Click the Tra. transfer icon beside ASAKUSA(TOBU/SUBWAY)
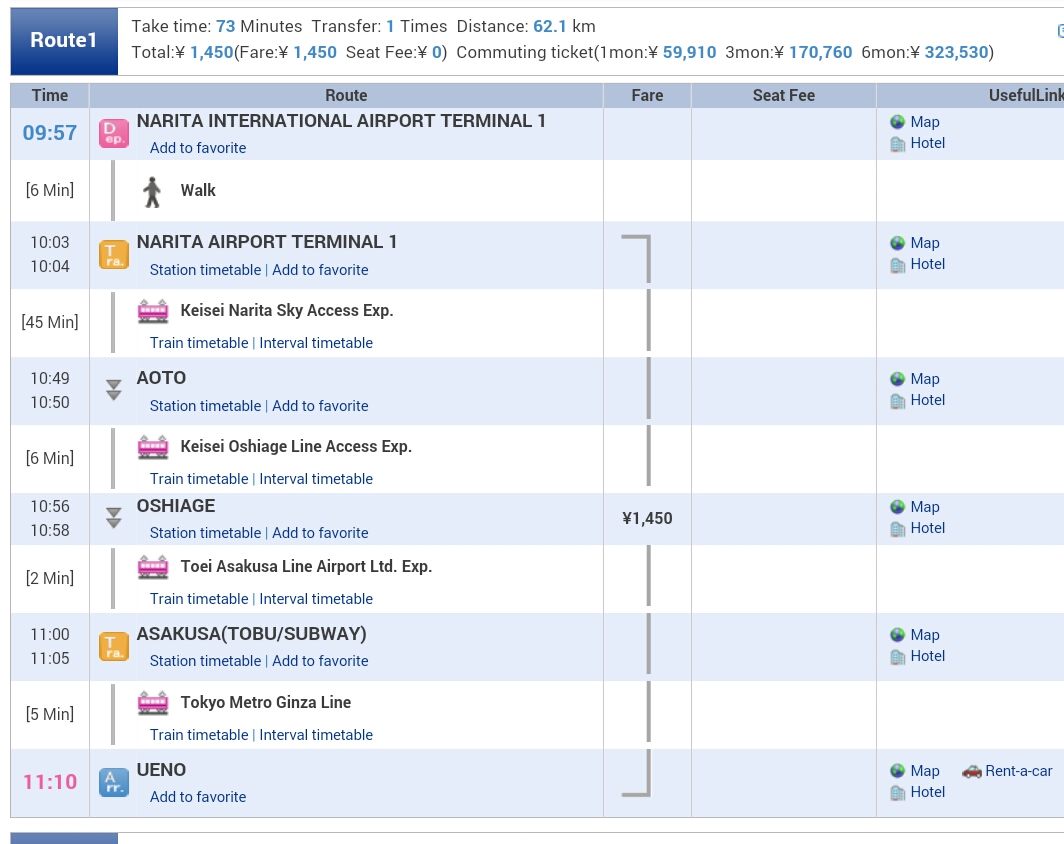Viewport: 1064px width, 844px height. click(x=114, y=647)
